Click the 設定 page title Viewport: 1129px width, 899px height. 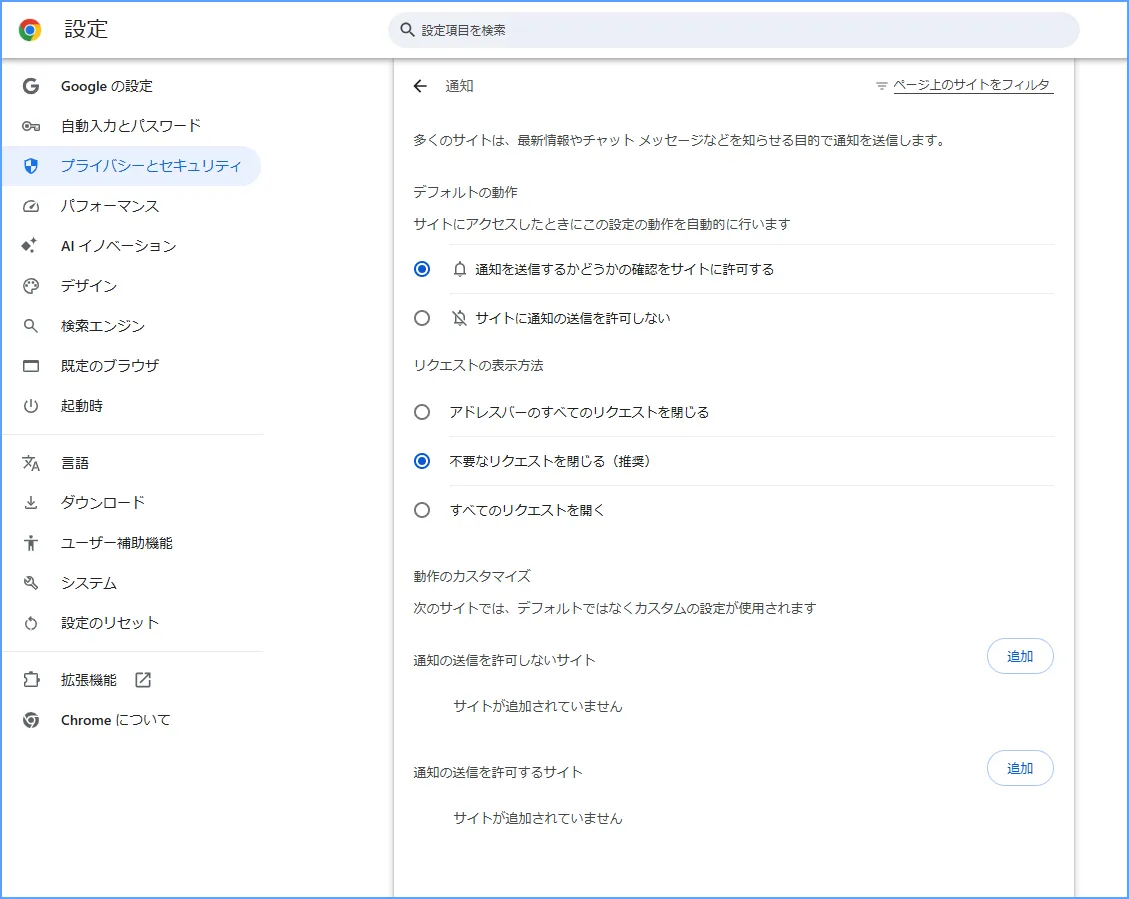86,30
